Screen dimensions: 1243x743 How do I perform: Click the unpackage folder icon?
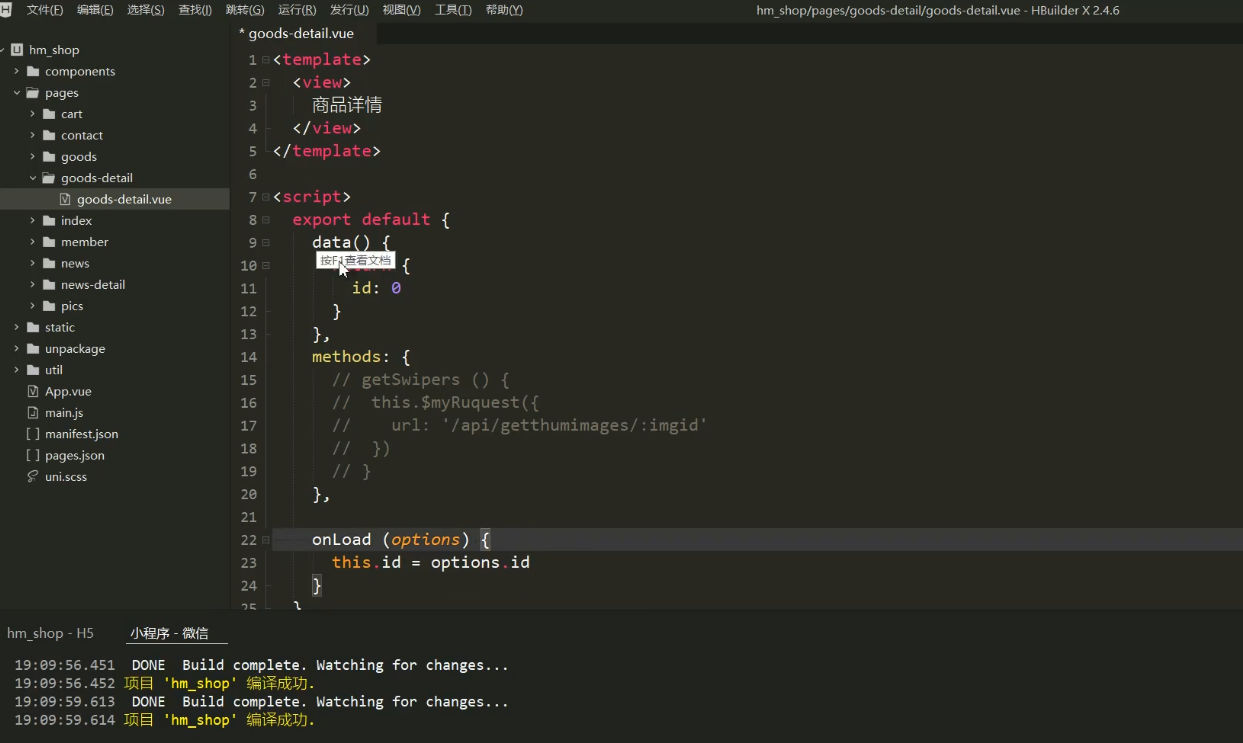coord(33,349)
